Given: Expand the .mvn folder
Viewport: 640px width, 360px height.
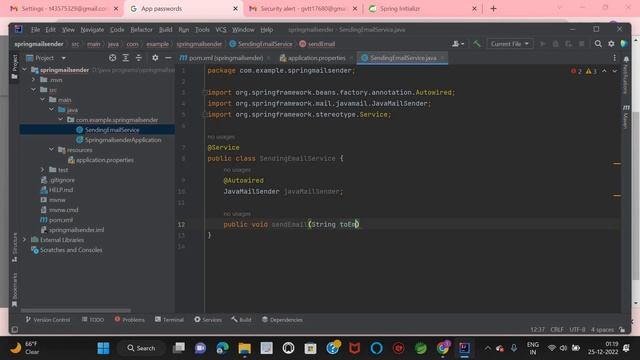Looking at the screenshot, I should pos(34,80).
